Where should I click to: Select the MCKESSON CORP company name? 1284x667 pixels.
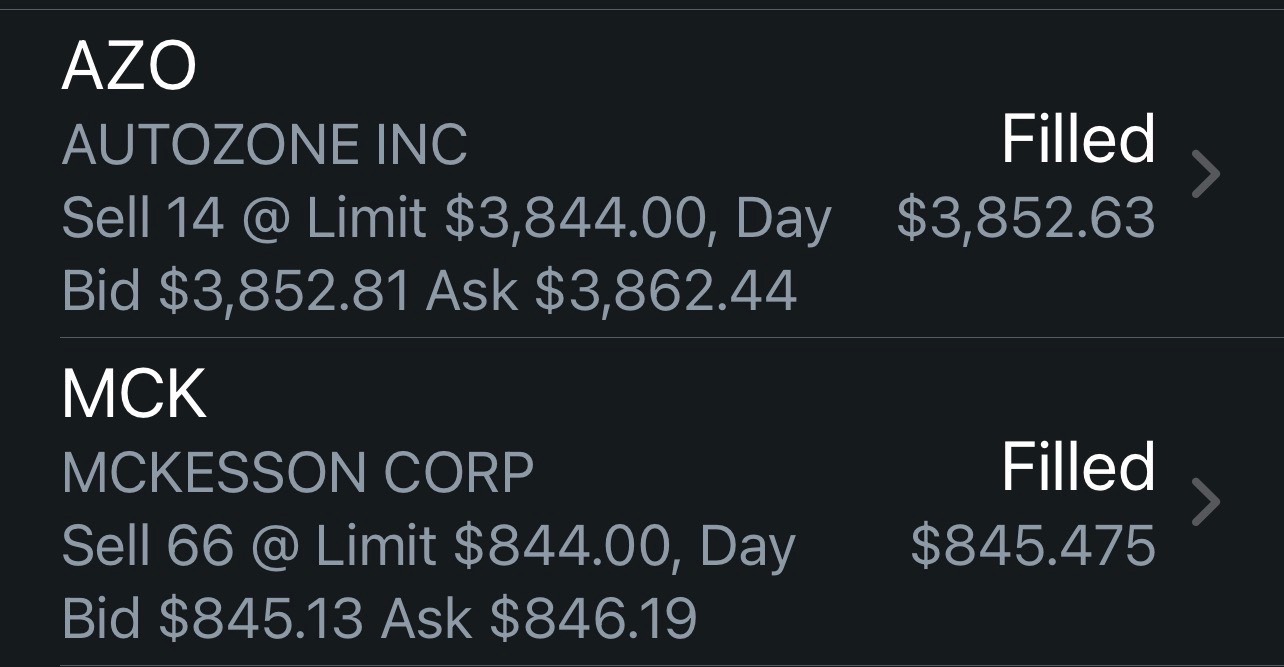pyautogui.click(x=297, y=473)
